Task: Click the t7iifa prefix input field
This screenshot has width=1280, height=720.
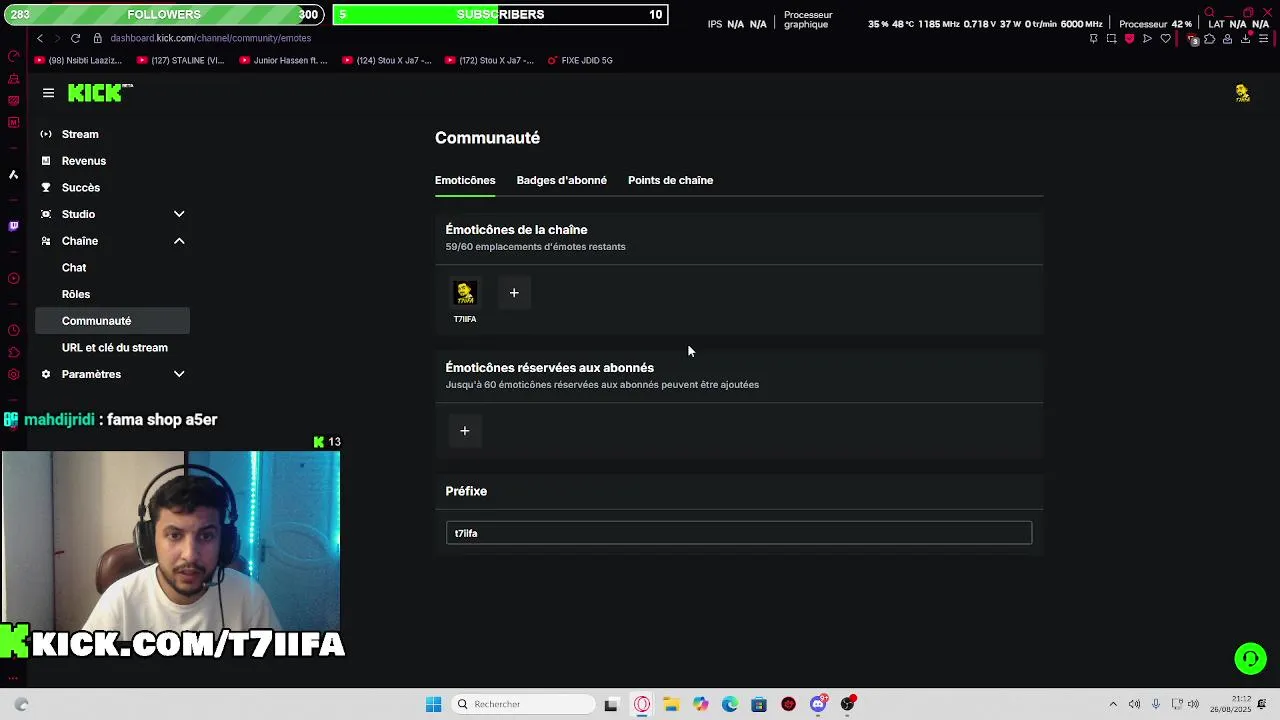Action: click(x=739, y=533)
